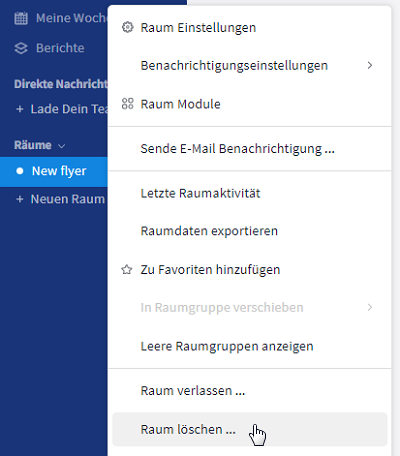Viewport: 400px width, 456px height.
Task: Click the Direkte Nachrichten heading
Action: (61, 84)
